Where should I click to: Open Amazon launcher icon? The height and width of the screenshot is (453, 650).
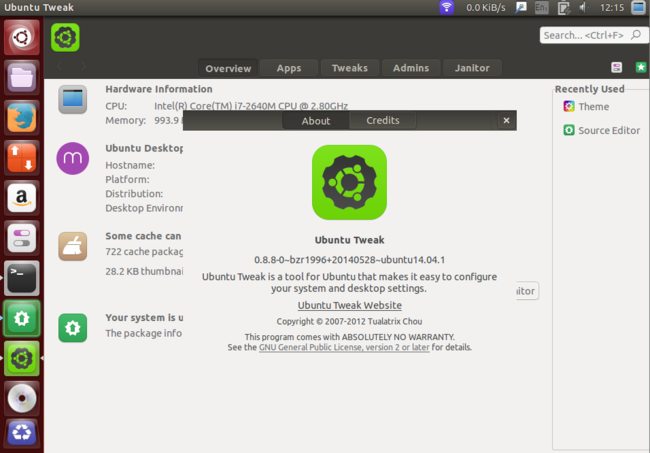coord(22,198)
